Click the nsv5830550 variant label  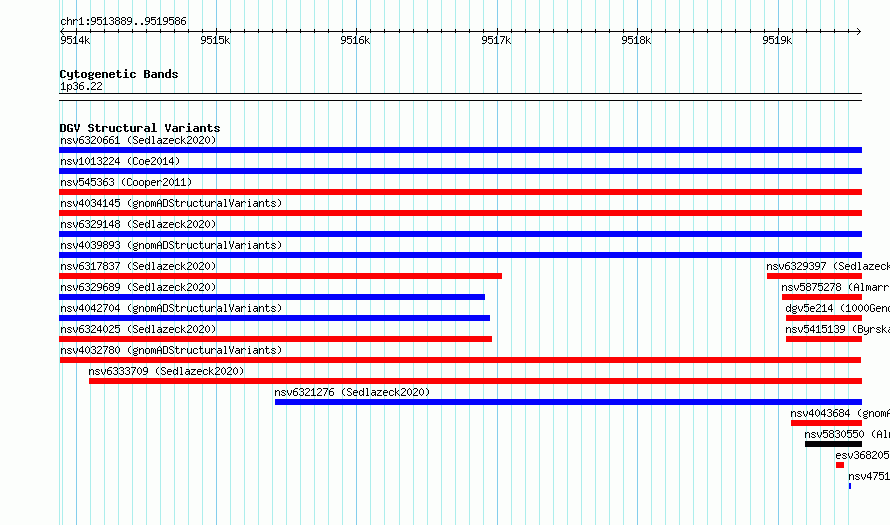tap(847, 434)
